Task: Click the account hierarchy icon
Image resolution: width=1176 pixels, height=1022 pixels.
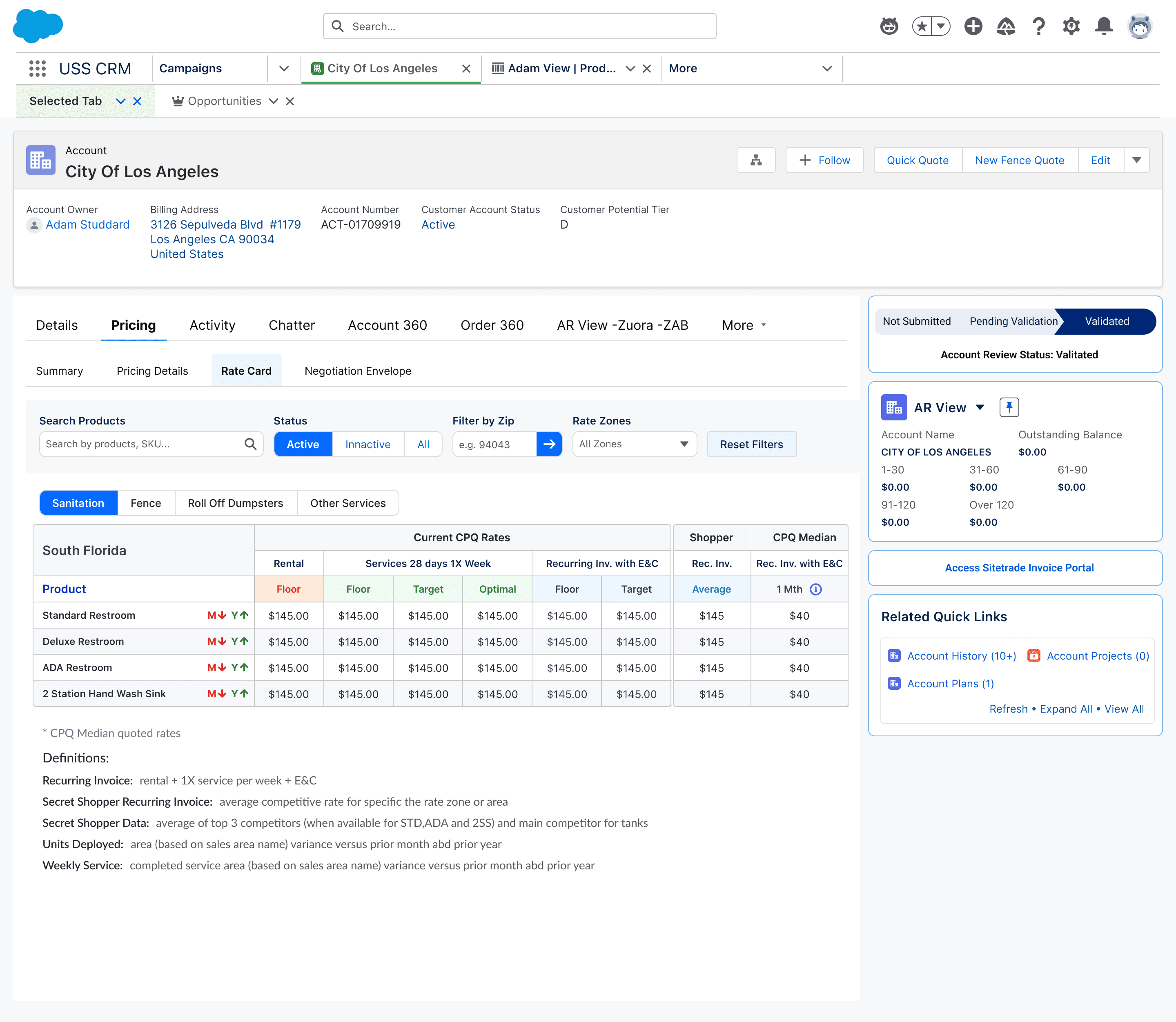Action: [x=755, y=160]
